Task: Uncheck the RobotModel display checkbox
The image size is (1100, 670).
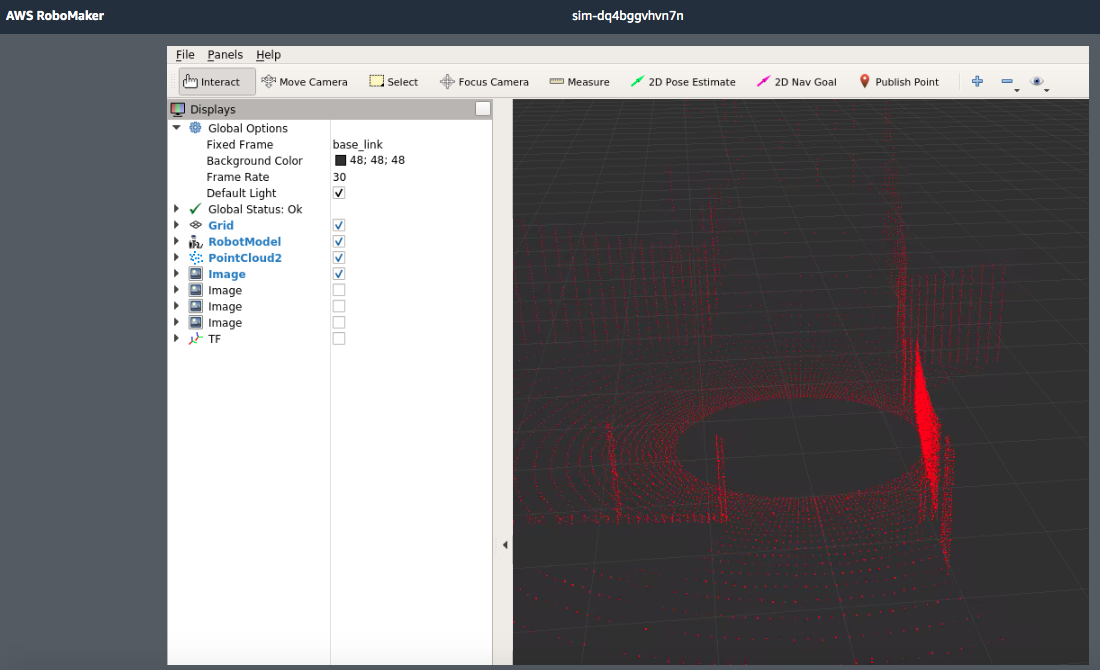Action: pyautogui.click(x=339, y=241)
